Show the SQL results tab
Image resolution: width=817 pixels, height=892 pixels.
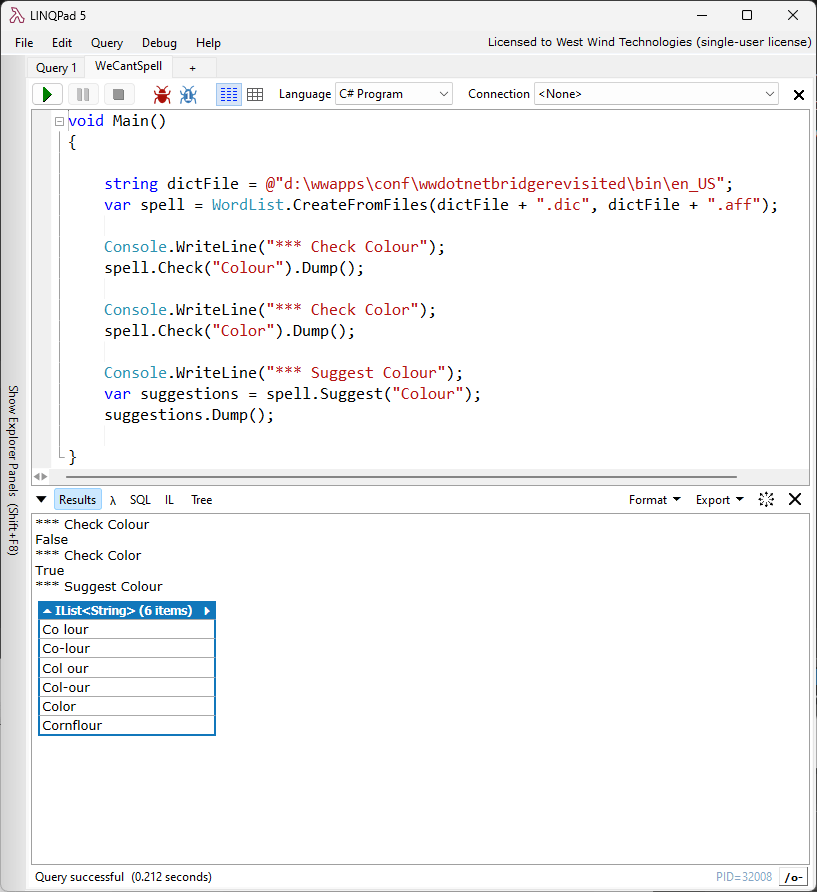pos(140,500)
